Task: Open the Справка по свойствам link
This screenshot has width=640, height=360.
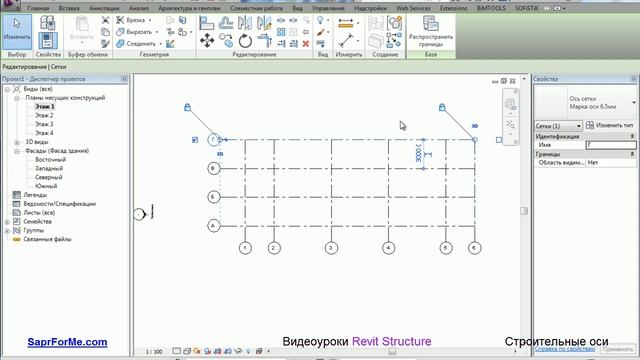Action: 564,349
